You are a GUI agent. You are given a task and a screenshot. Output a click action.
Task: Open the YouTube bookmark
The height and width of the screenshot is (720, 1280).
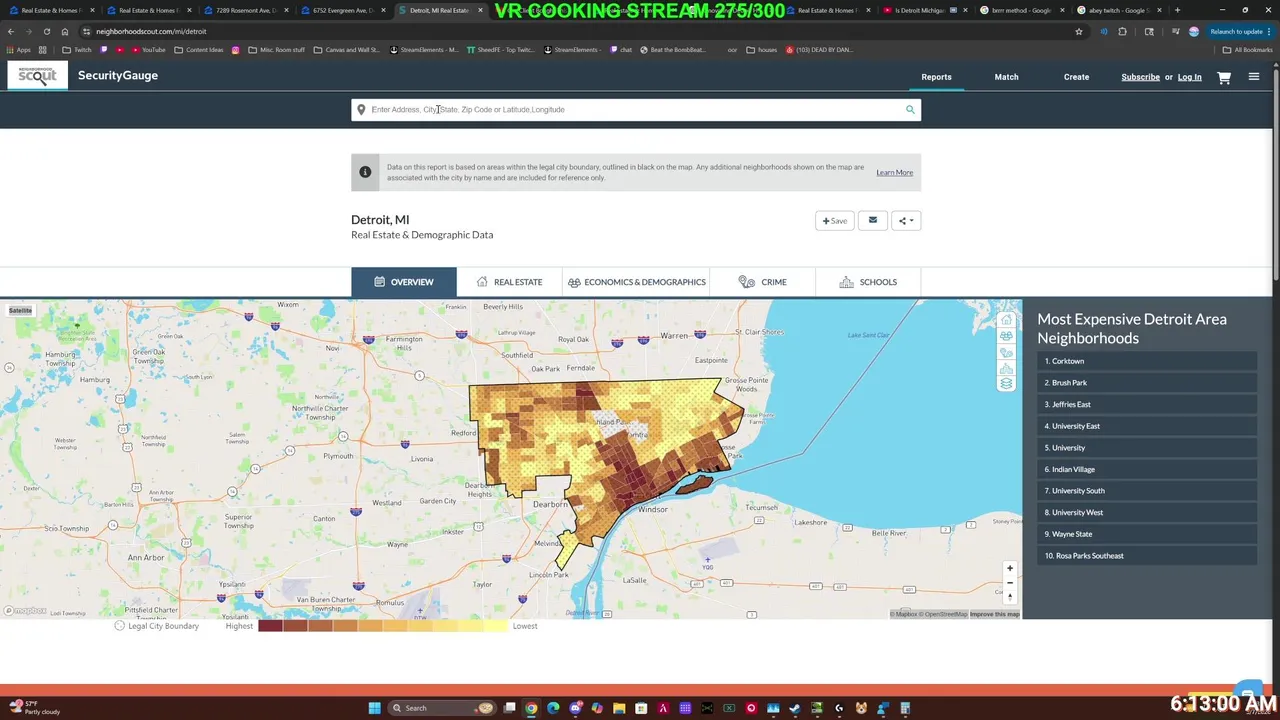147,50
